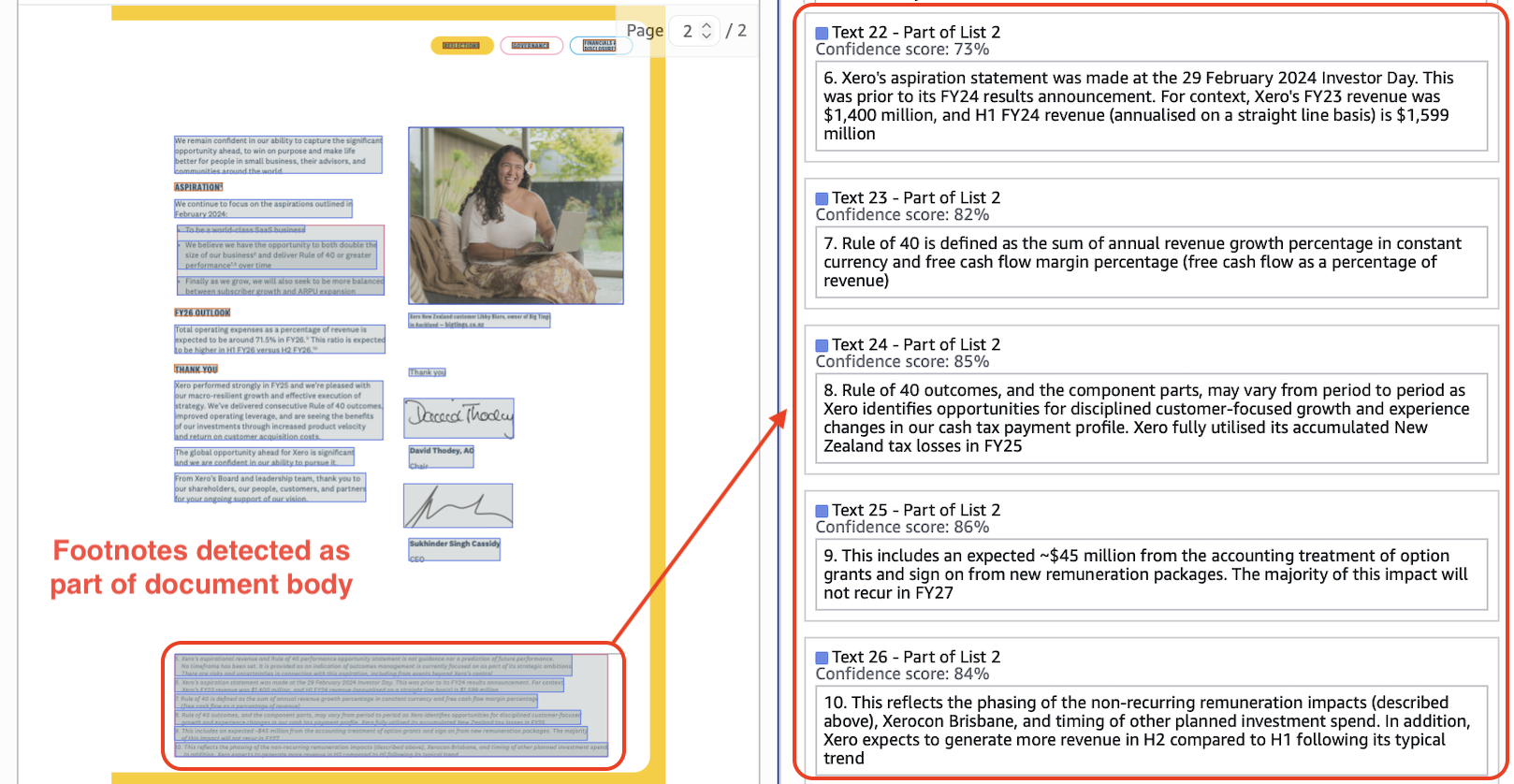Image resolution: width=1514 pixels, height=784 pixels.
Task: Select the Rule of 40 definition text box
Action: click(x=1150, y=262)
